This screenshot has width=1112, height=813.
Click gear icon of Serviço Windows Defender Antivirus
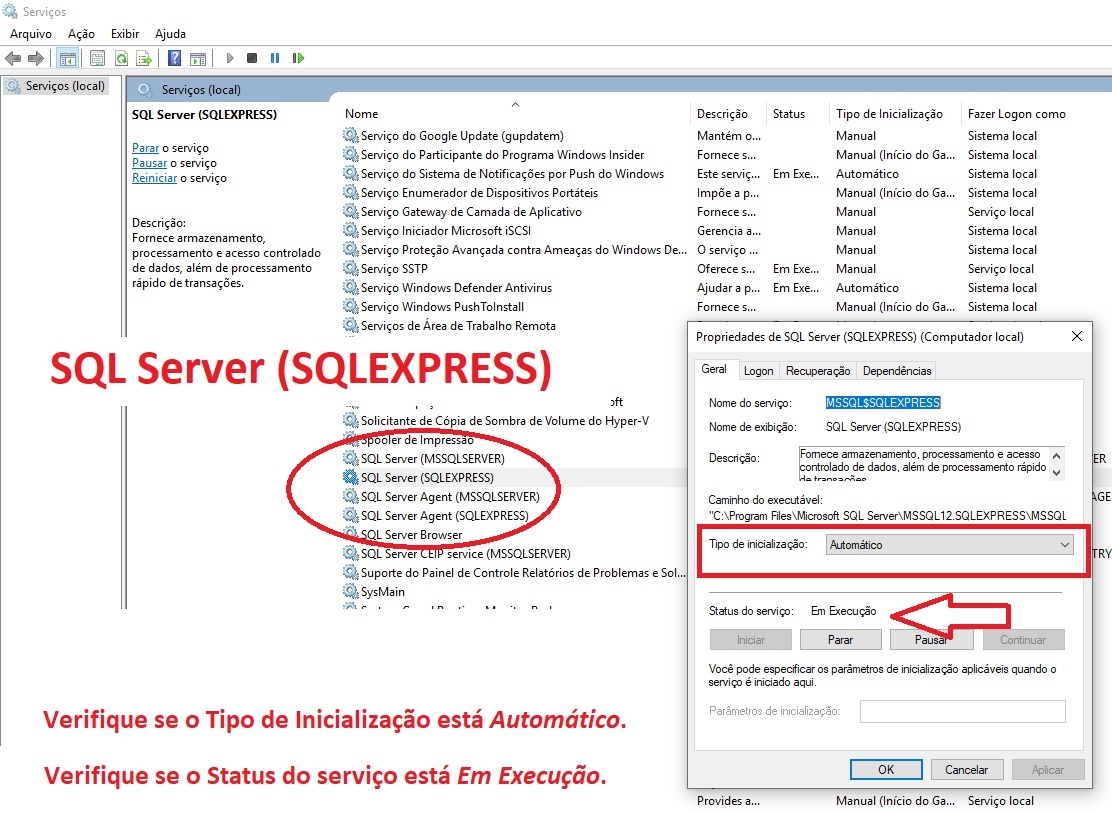pos(350,287)
